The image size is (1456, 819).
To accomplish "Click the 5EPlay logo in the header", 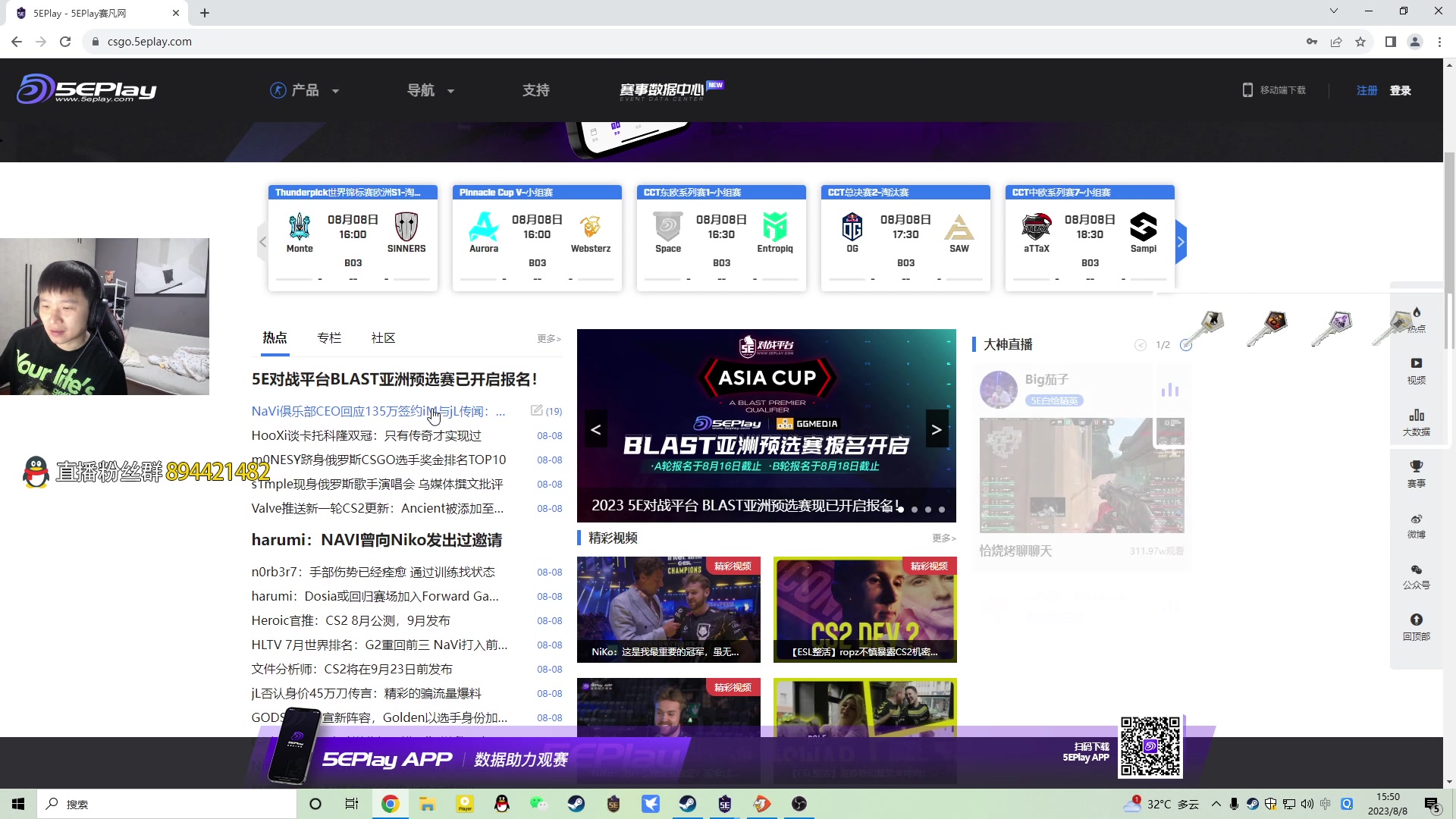I will click(x=86, y=89).
